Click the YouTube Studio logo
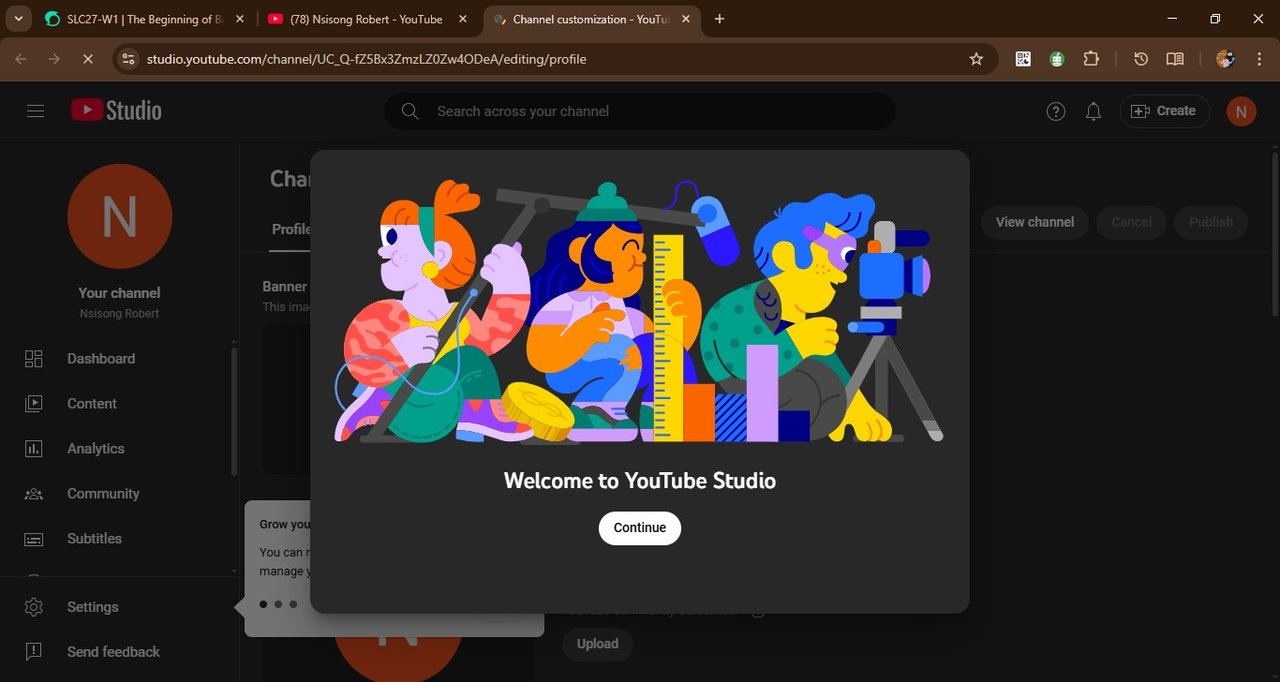The image size is (1280, 682). [x=116, y=111]
